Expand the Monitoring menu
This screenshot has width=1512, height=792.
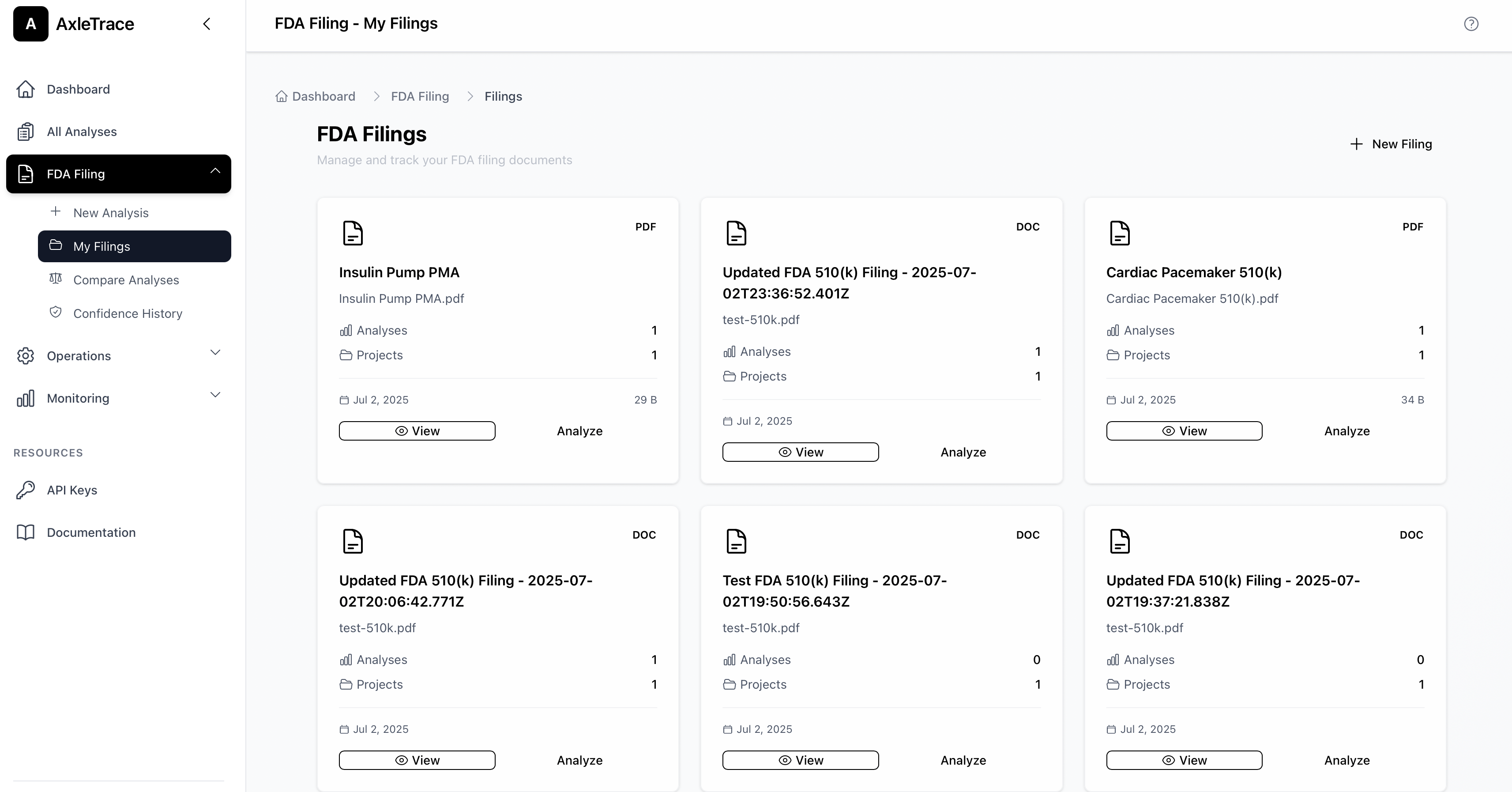[x=215, y=395]
